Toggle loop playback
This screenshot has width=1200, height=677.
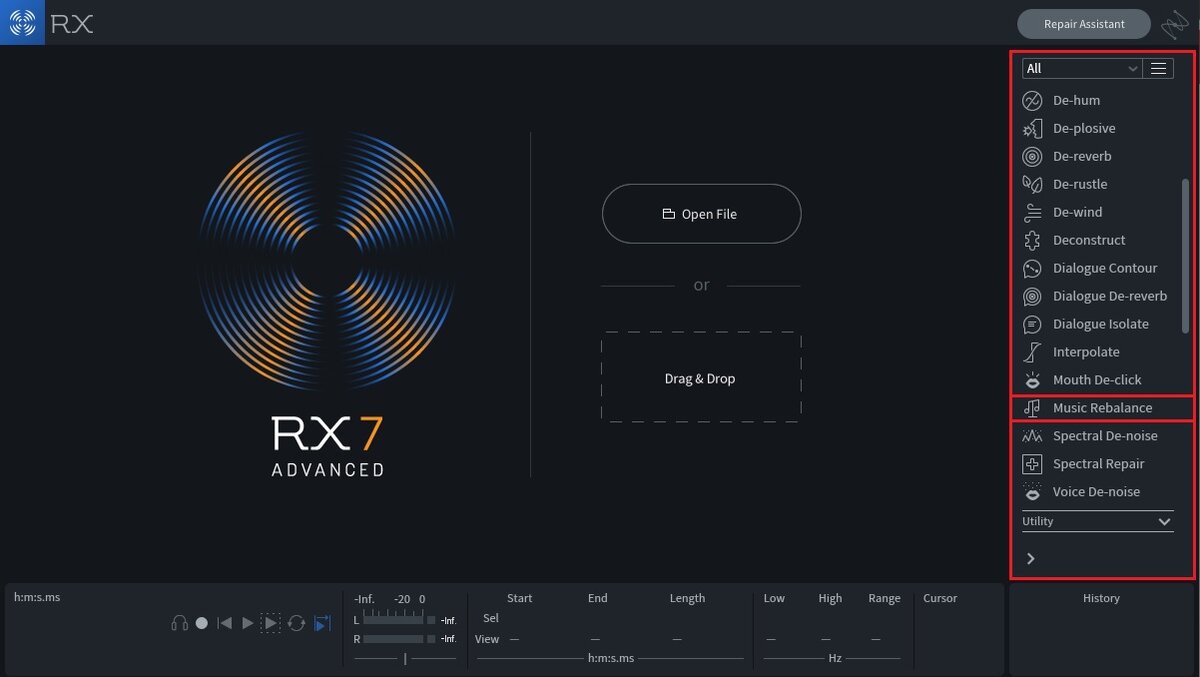point(297,623)
